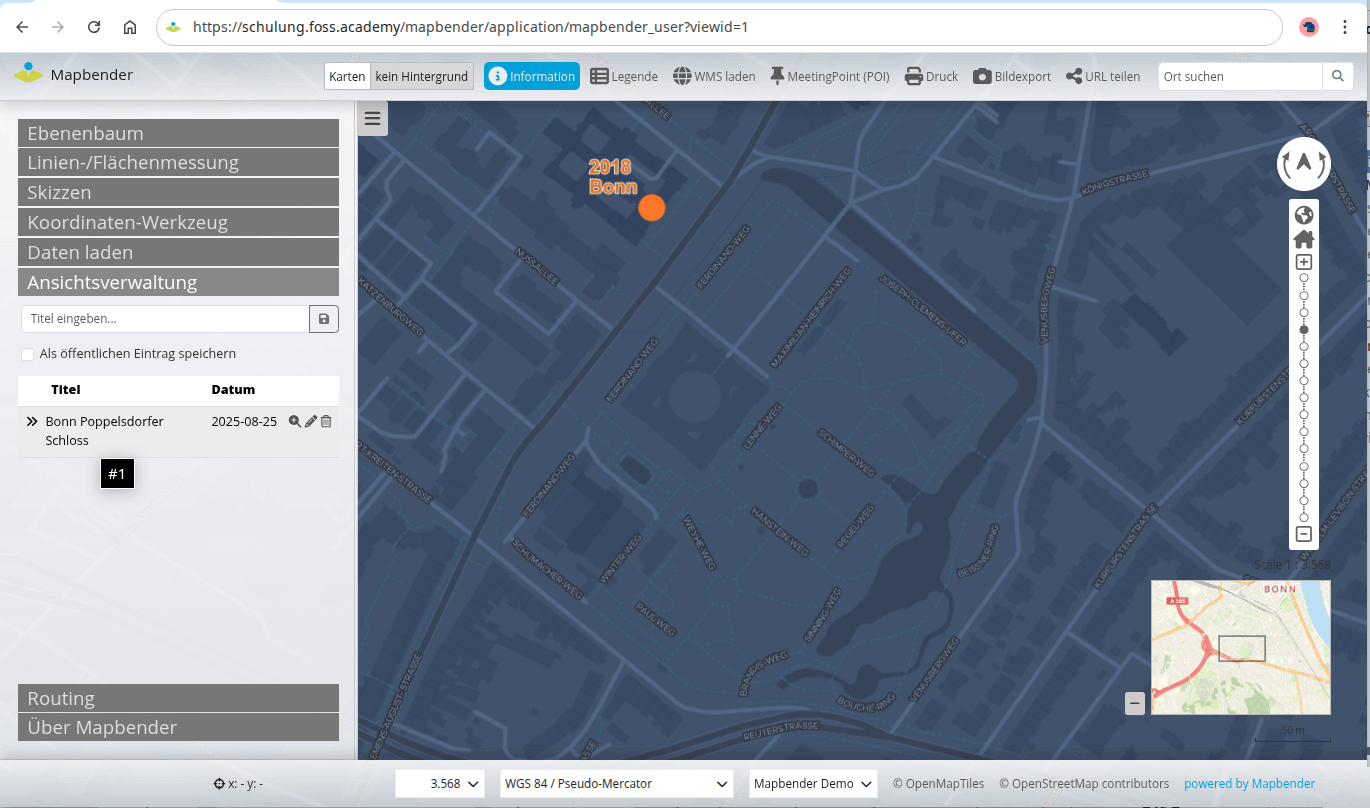
Task: Click the home icon in the map navigation bar
Action: pos(1304,239)
